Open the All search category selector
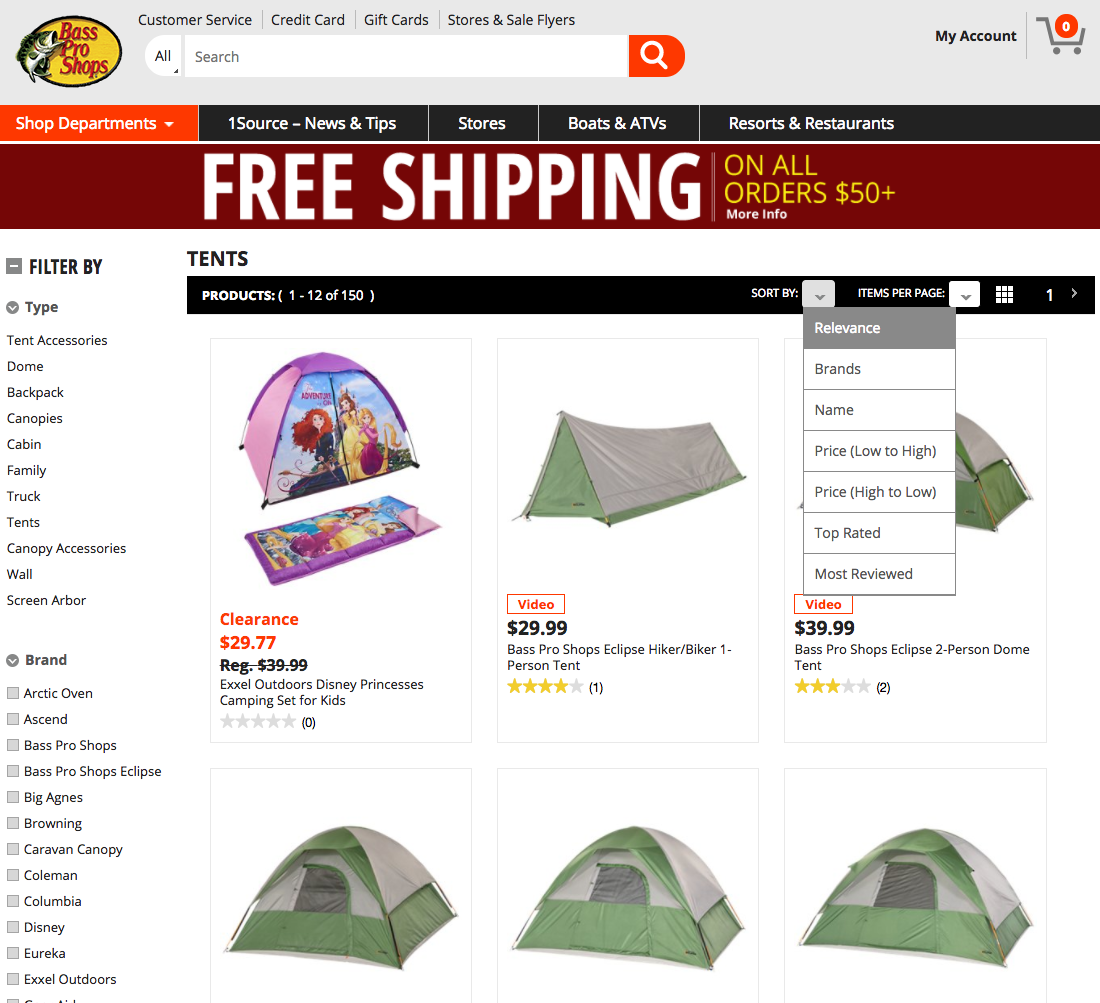1100x1003 pixels. [163, 56]
